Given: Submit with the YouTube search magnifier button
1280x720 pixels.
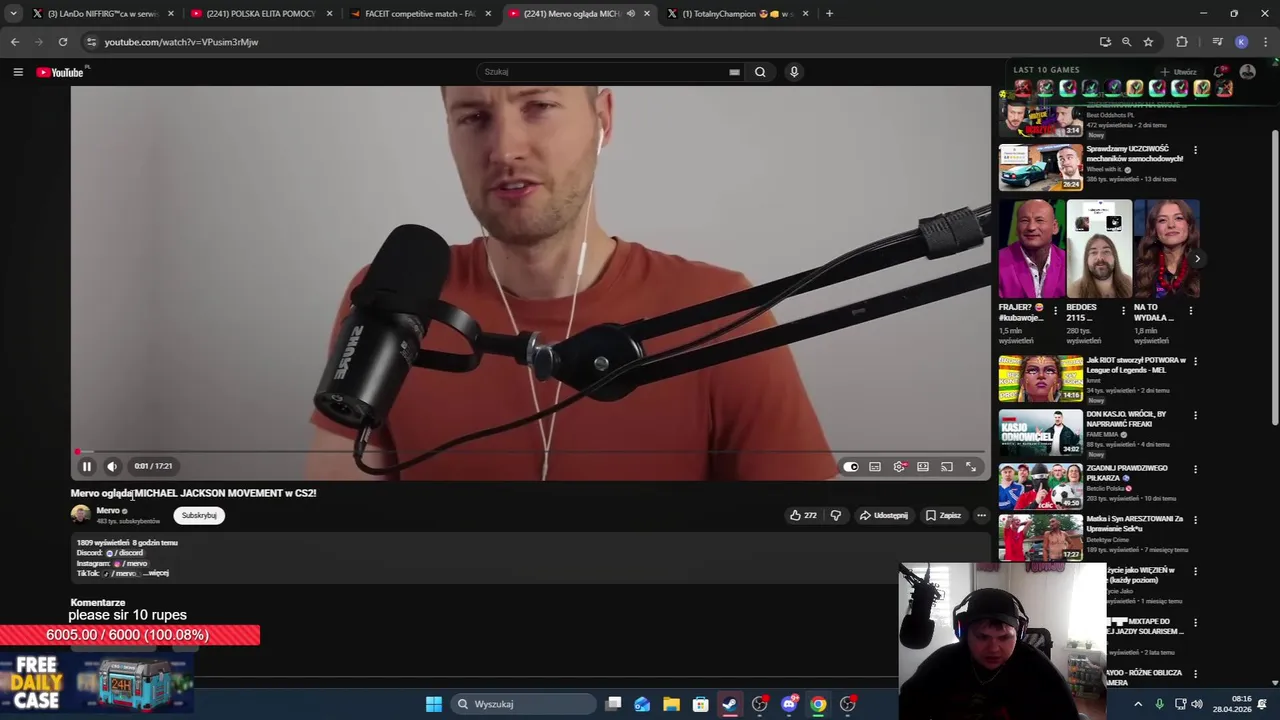Looking at the screenshot, I should point(760,72).
